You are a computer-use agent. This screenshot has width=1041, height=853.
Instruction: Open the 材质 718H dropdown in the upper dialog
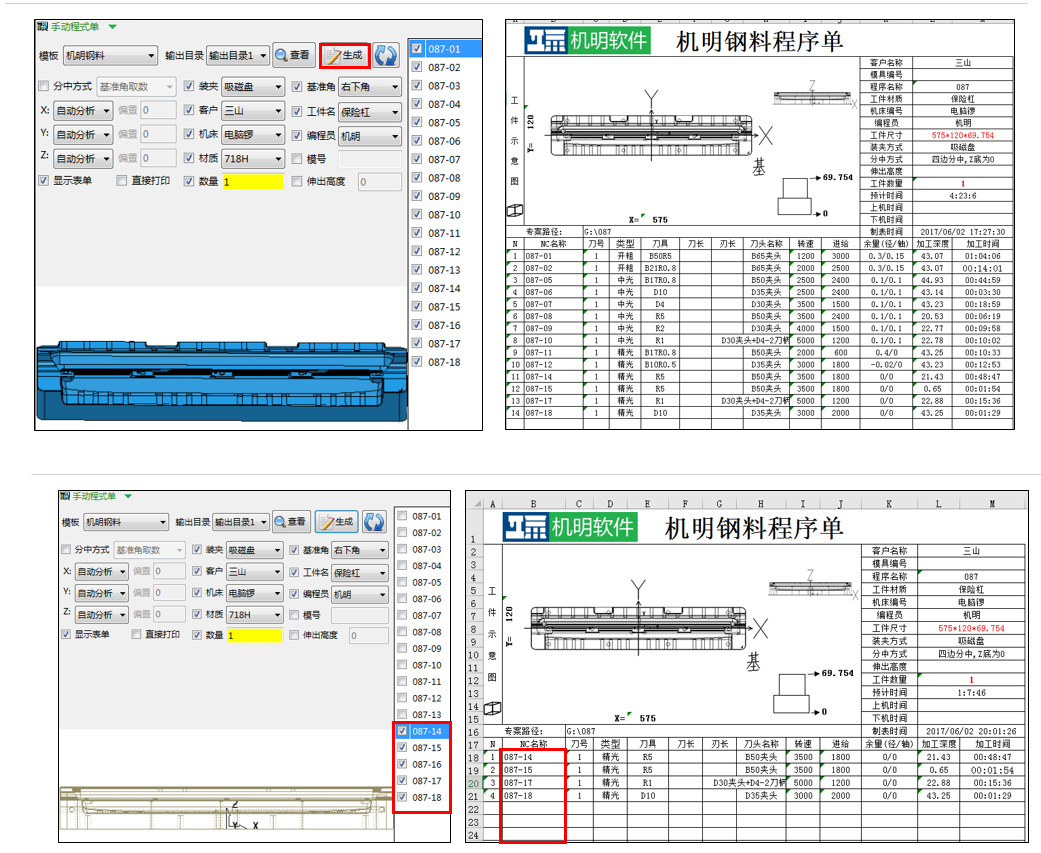point(253,159)
